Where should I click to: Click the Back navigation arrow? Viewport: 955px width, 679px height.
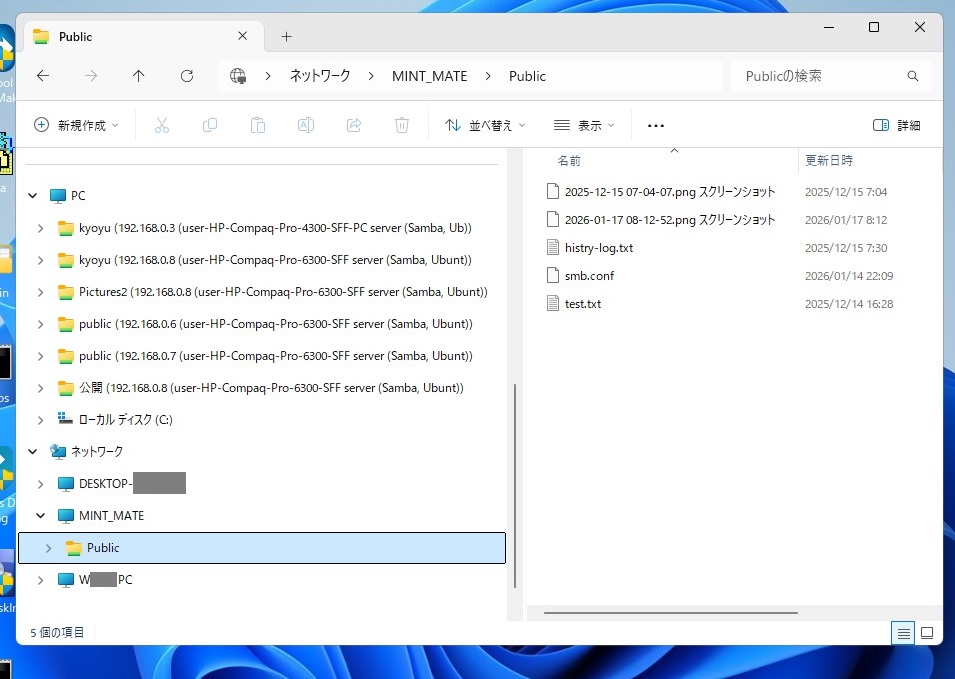[42, 76]
